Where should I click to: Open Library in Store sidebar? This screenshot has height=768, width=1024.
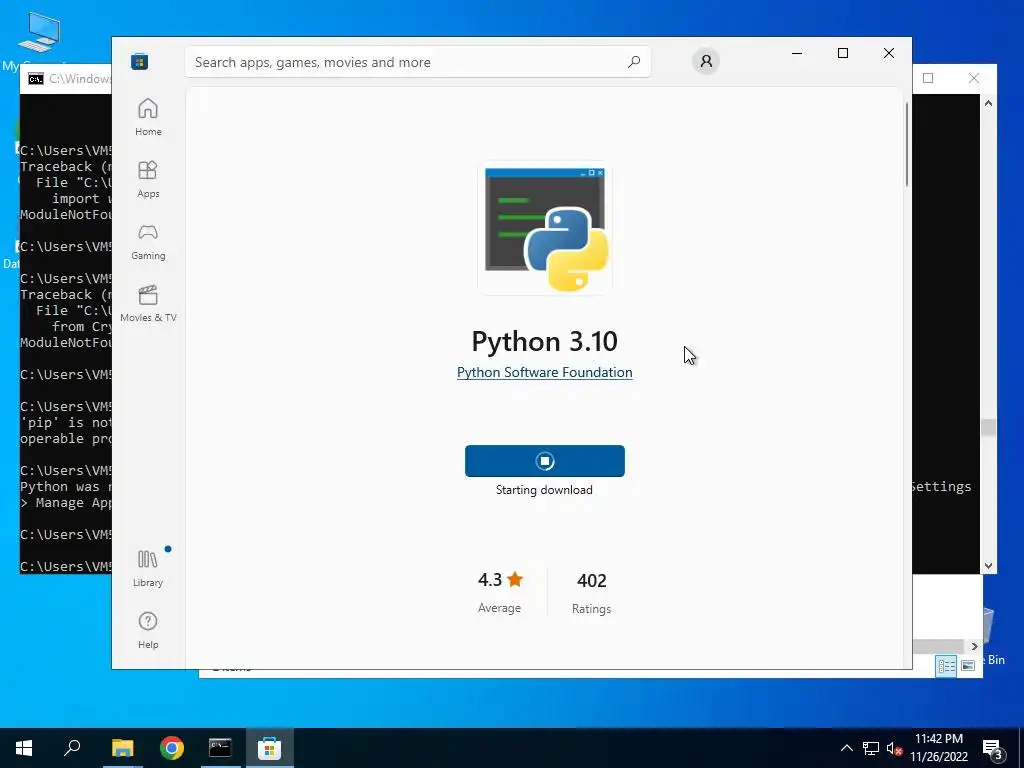(148, 568)
